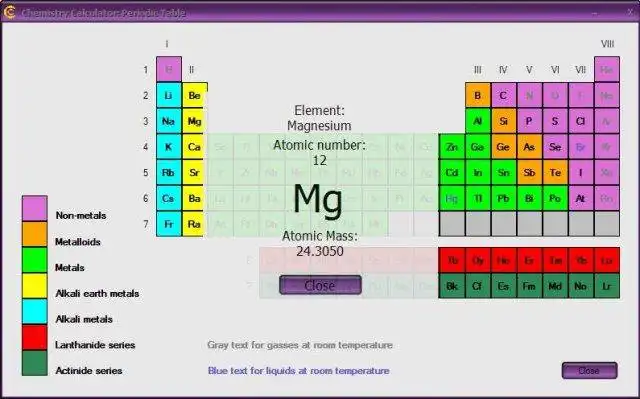This screenshot has height=399, width=640.
Task: Click the 'Blue text for liquids' note
Action: pos(298,371)
